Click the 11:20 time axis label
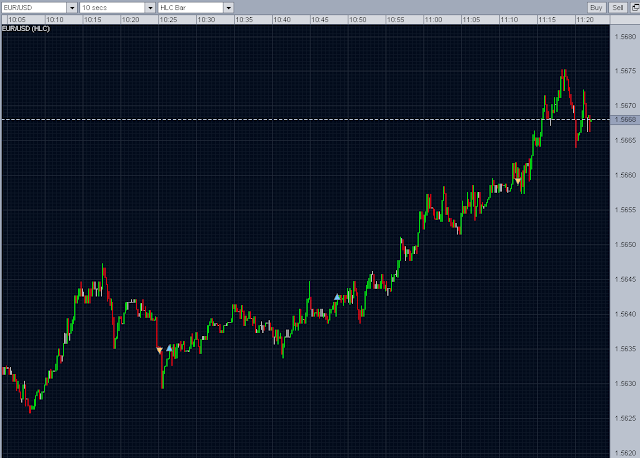This screenshot has height=458, width=640. (585, 20)
